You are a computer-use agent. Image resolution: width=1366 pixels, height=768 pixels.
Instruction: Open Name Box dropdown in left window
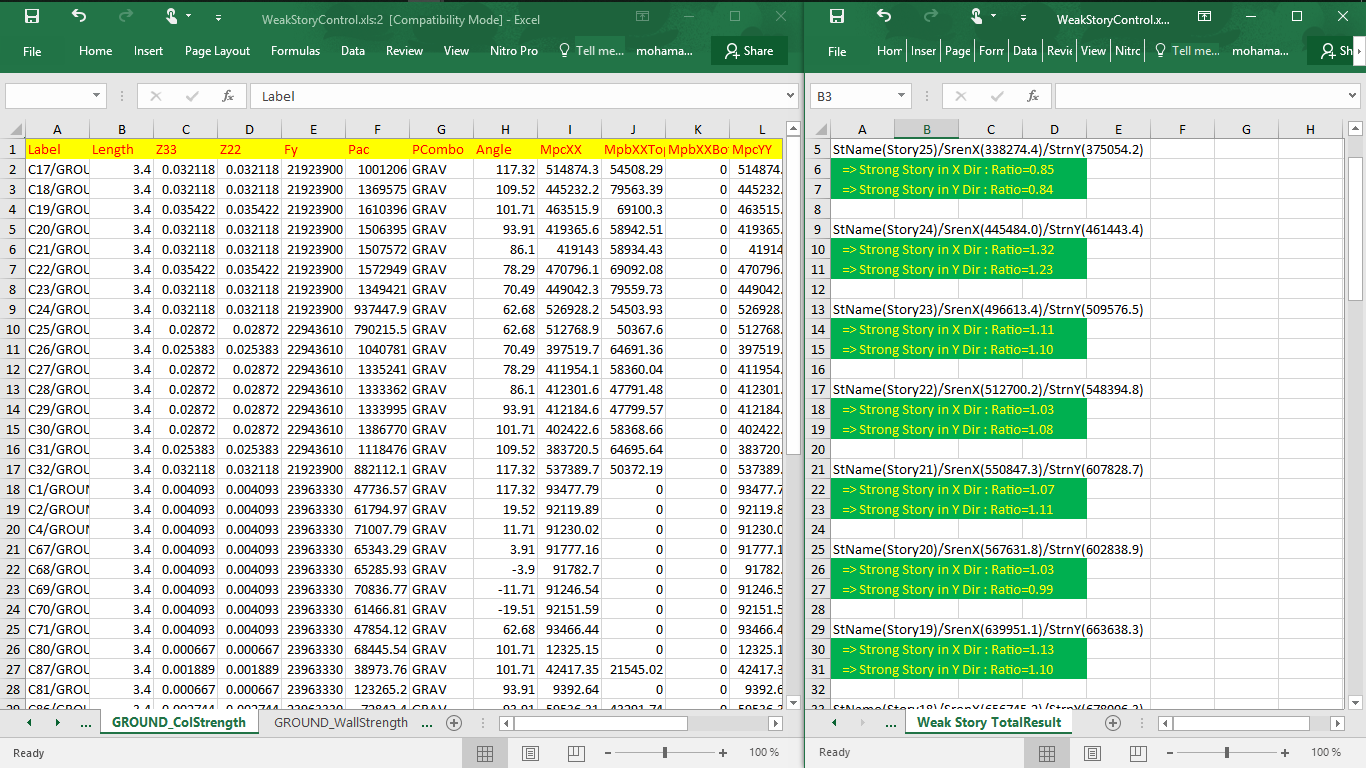click(97, 96)
